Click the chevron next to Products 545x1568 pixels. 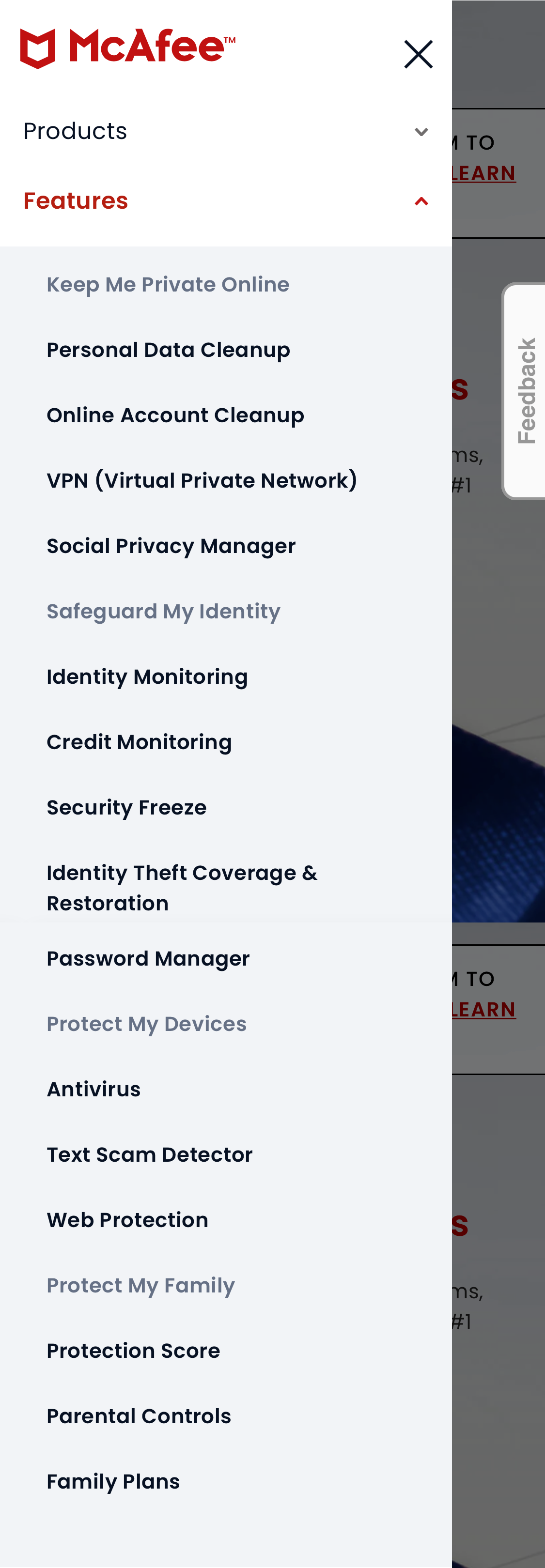pos(421,132)
